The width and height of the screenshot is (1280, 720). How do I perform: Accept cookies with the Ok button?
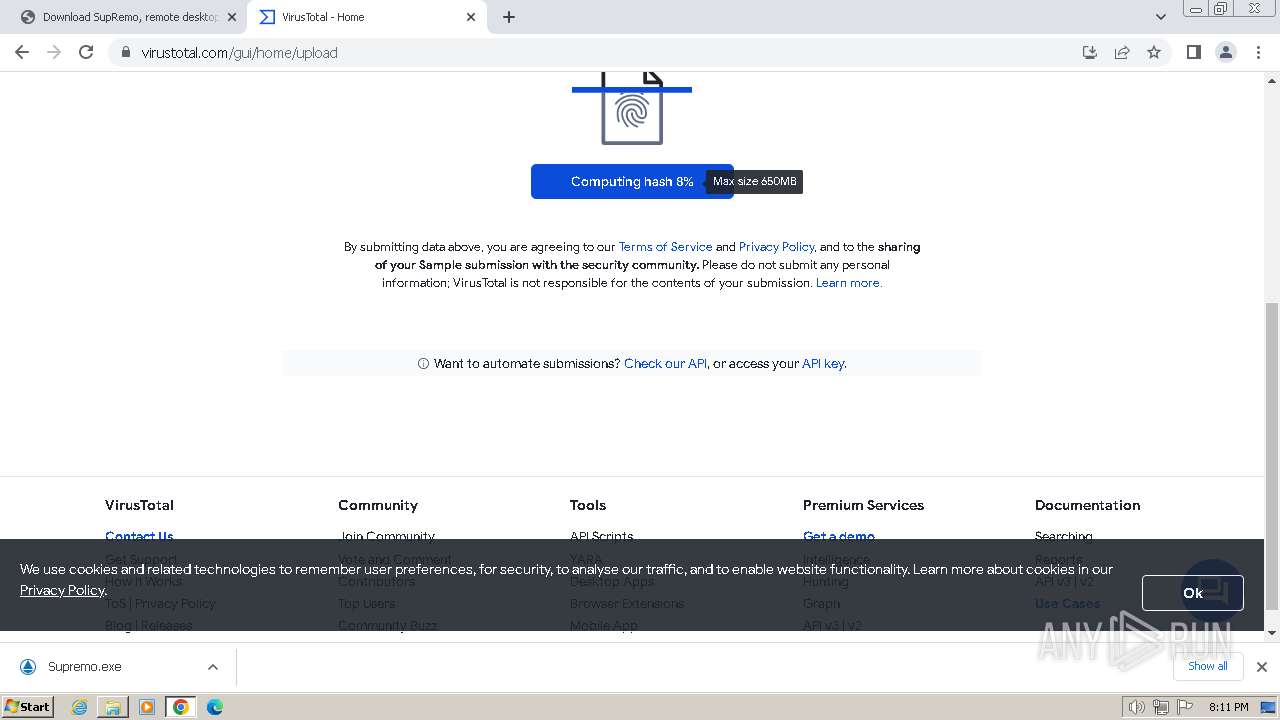tap(1193, 593)
